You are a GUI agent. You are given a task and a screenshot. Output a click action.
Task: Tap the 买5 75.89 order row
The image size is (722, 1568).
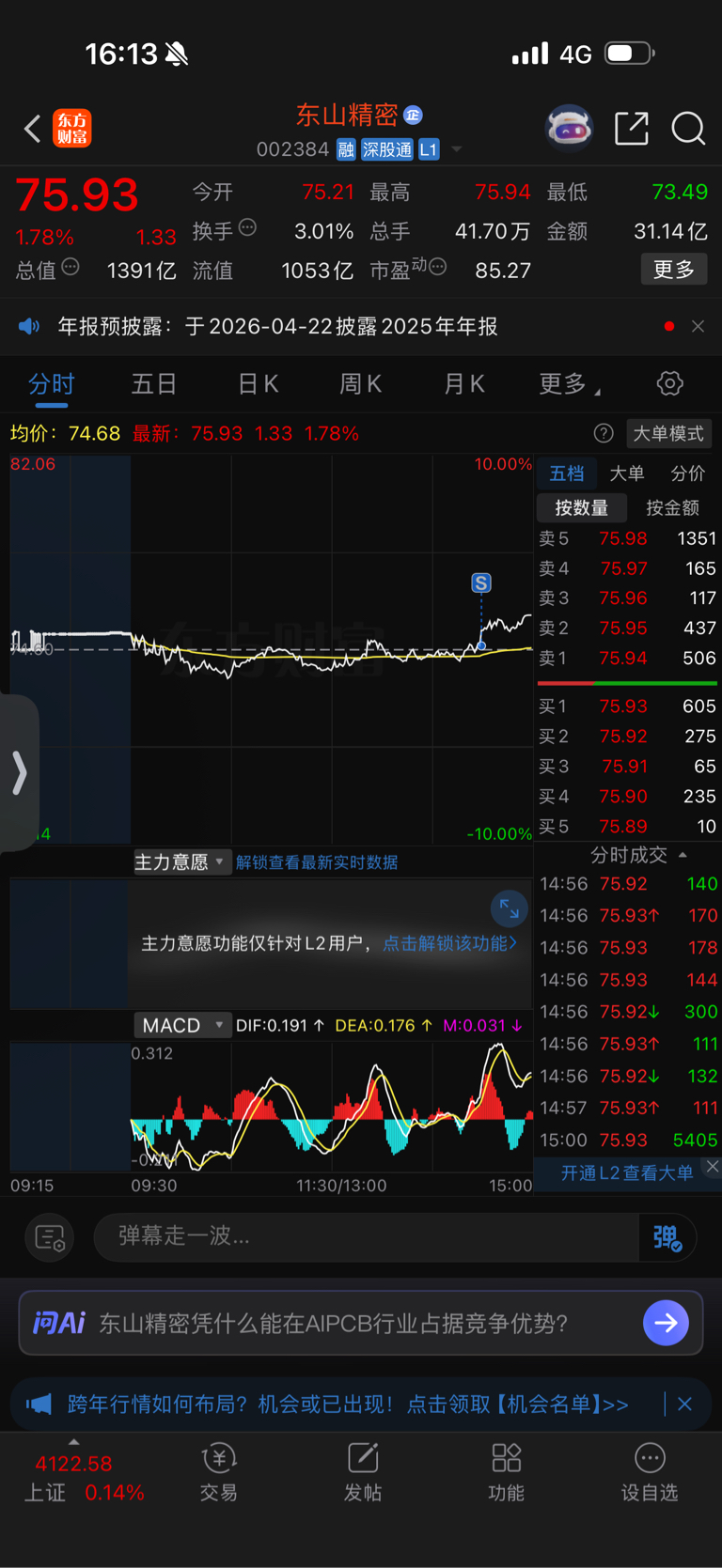click(627, 826)
